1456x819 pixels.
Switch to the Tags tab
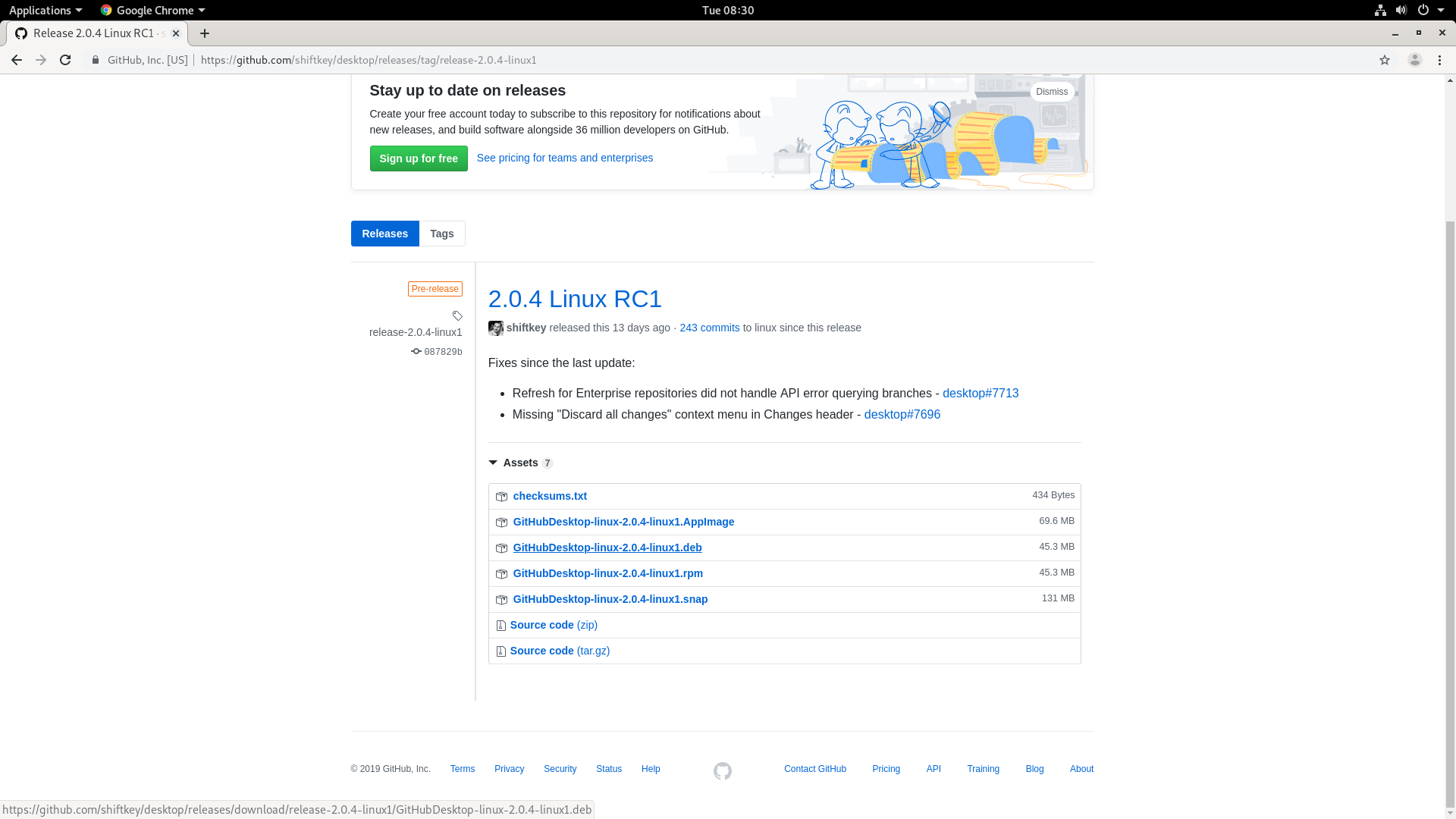tap(442, 234)
